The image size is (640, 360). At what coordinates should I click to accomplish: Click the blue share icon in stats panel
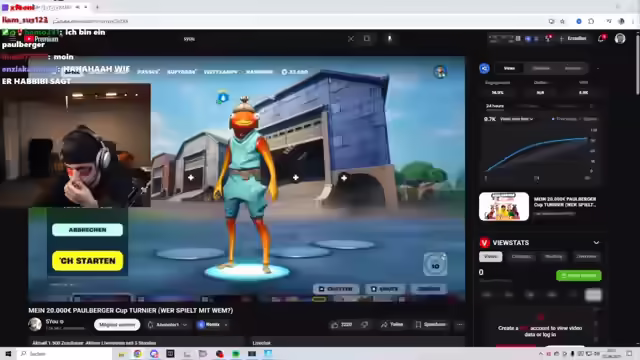coord(484,68)
